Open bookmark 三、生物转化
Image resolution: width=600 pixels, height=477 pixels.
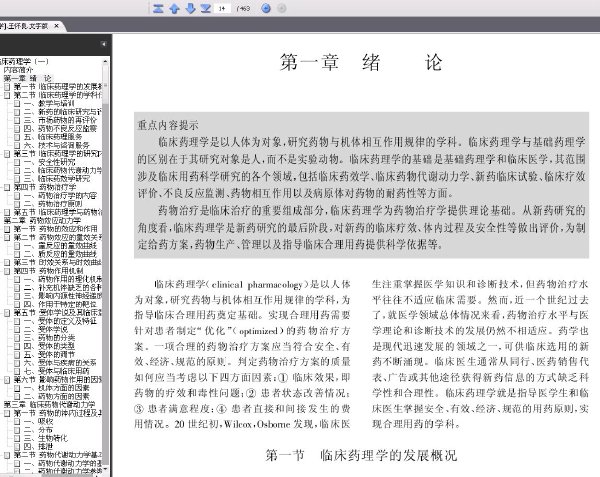[46, 438]
